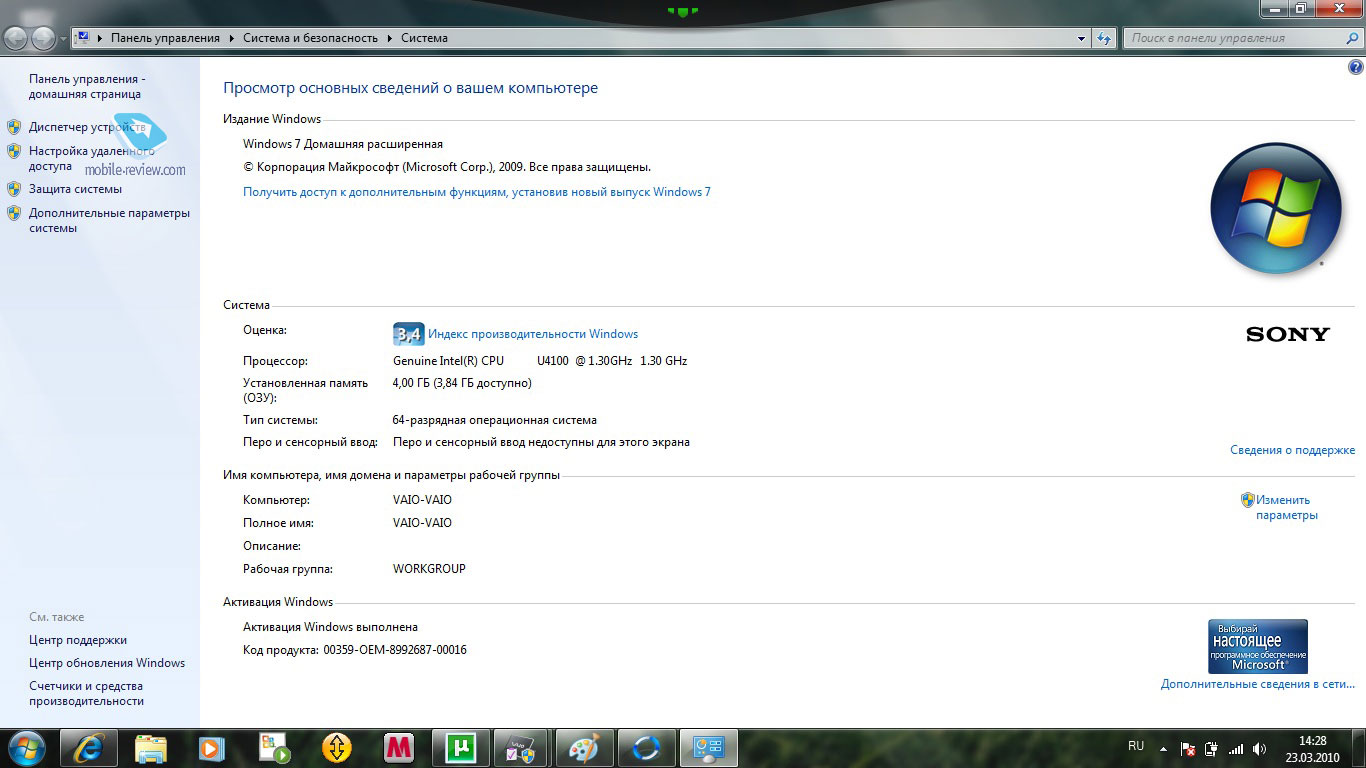Expand the address bar history dropdown

pyautogui.click(x=1082, y=38)
